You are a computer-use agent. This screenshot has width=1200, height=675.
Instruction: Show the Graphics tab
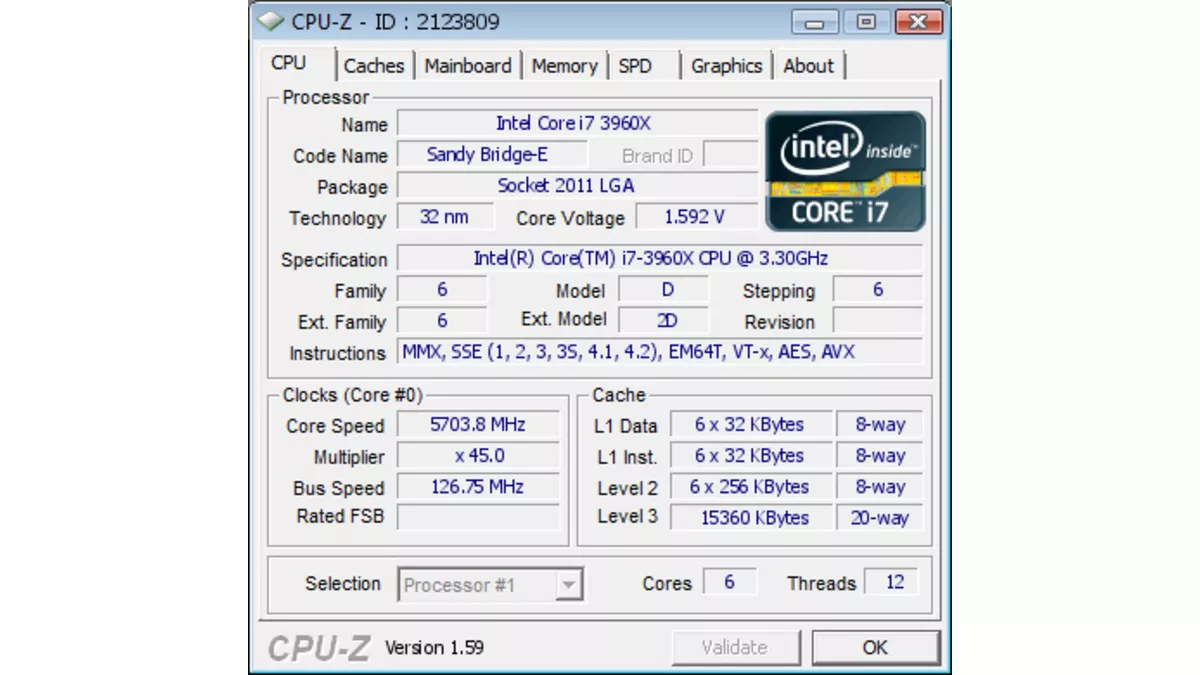726,66
